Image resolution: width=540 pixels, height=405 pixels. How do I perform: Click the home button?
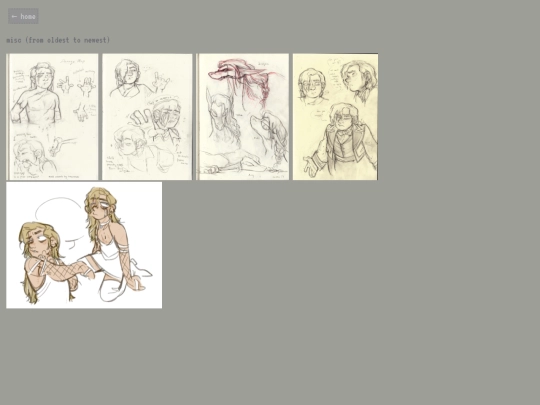tap(23, 16)
